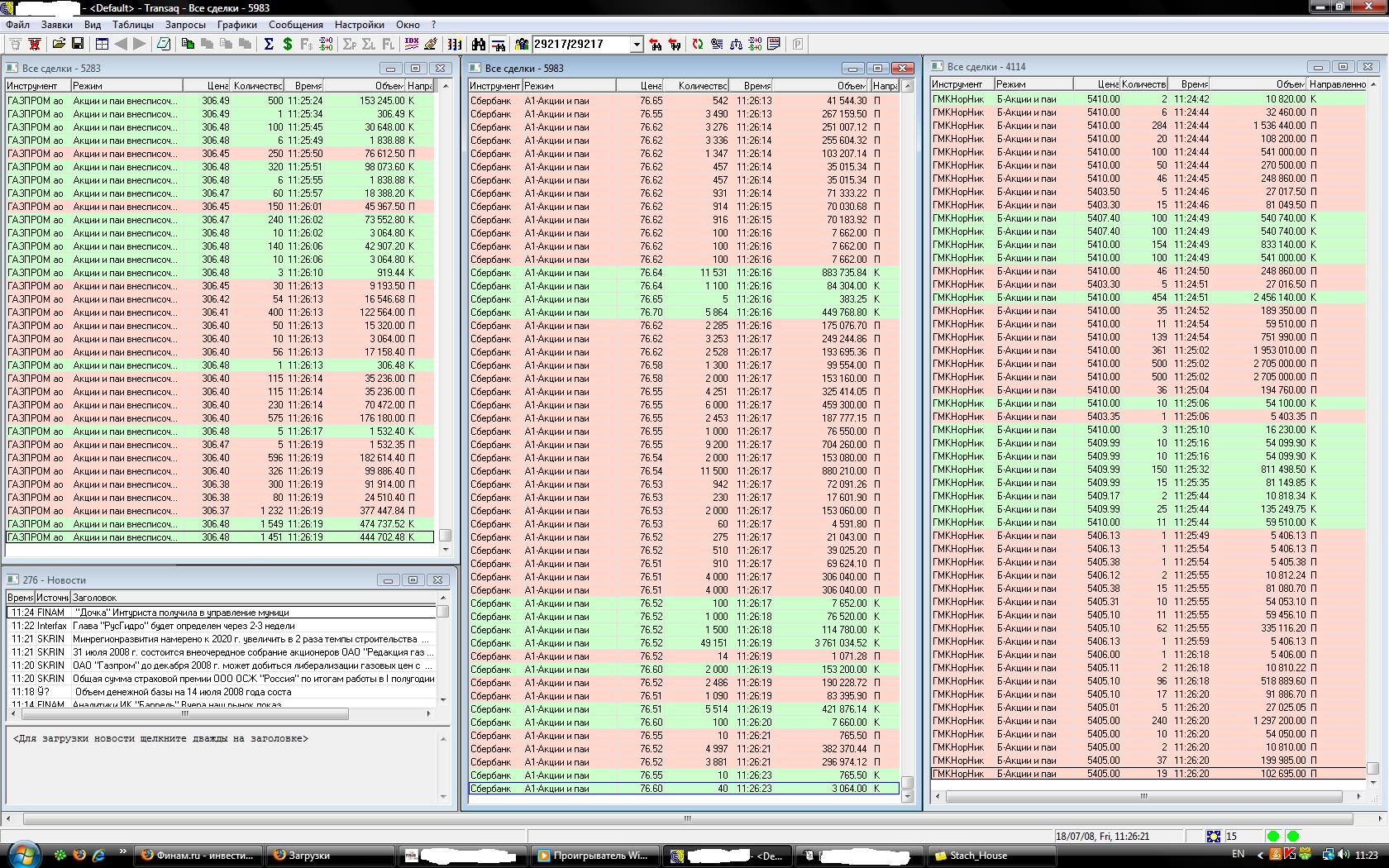Click the people group clients icon
Image resolution: width=1389 pixels, height=868 pixels.
click(522, 44)
